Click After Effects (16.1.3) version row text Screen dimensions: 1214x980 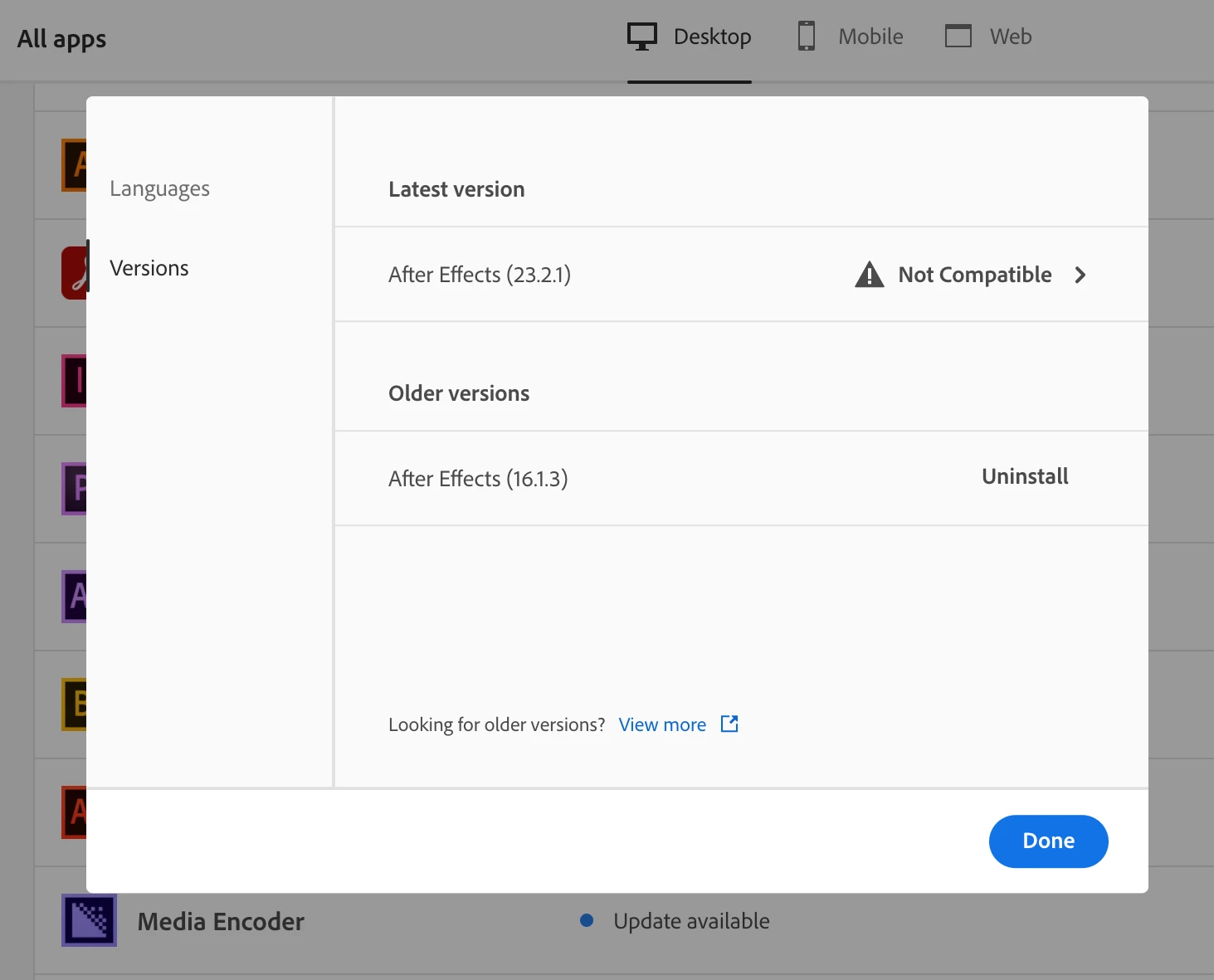tap(478, 479)
